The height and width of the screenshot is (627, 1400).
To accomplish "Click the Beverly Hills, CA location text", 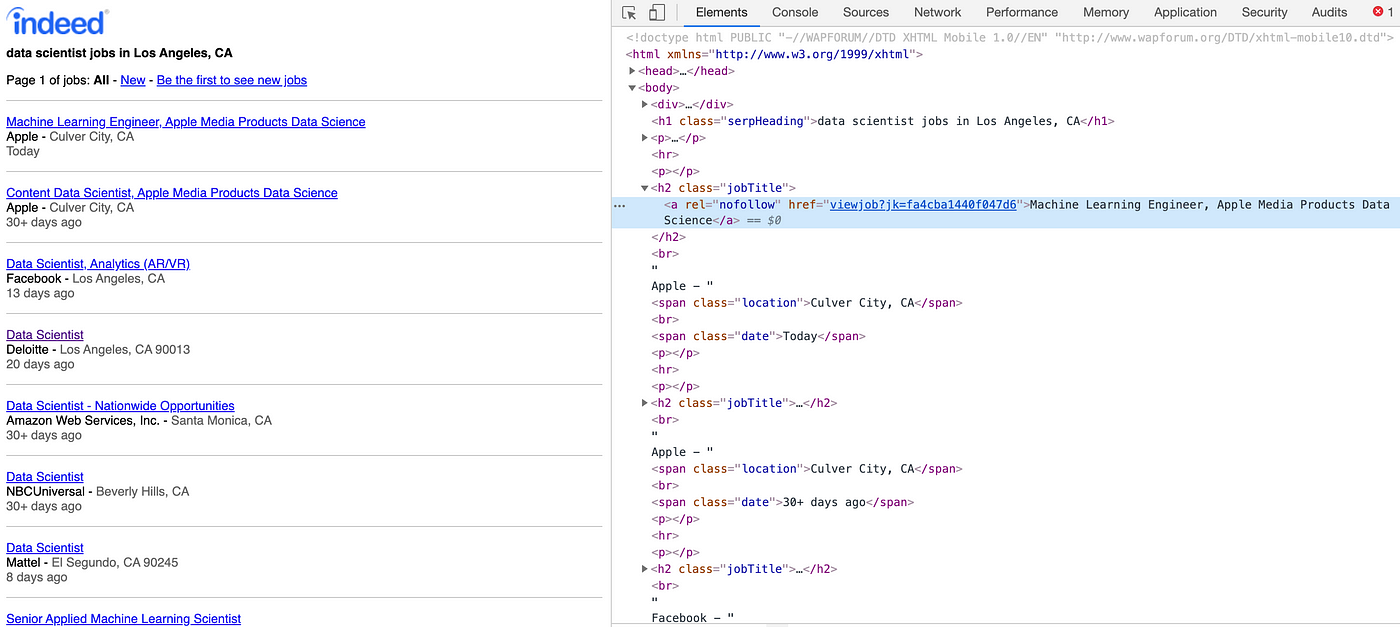I will pyautogui.click(x=142, y=492).
